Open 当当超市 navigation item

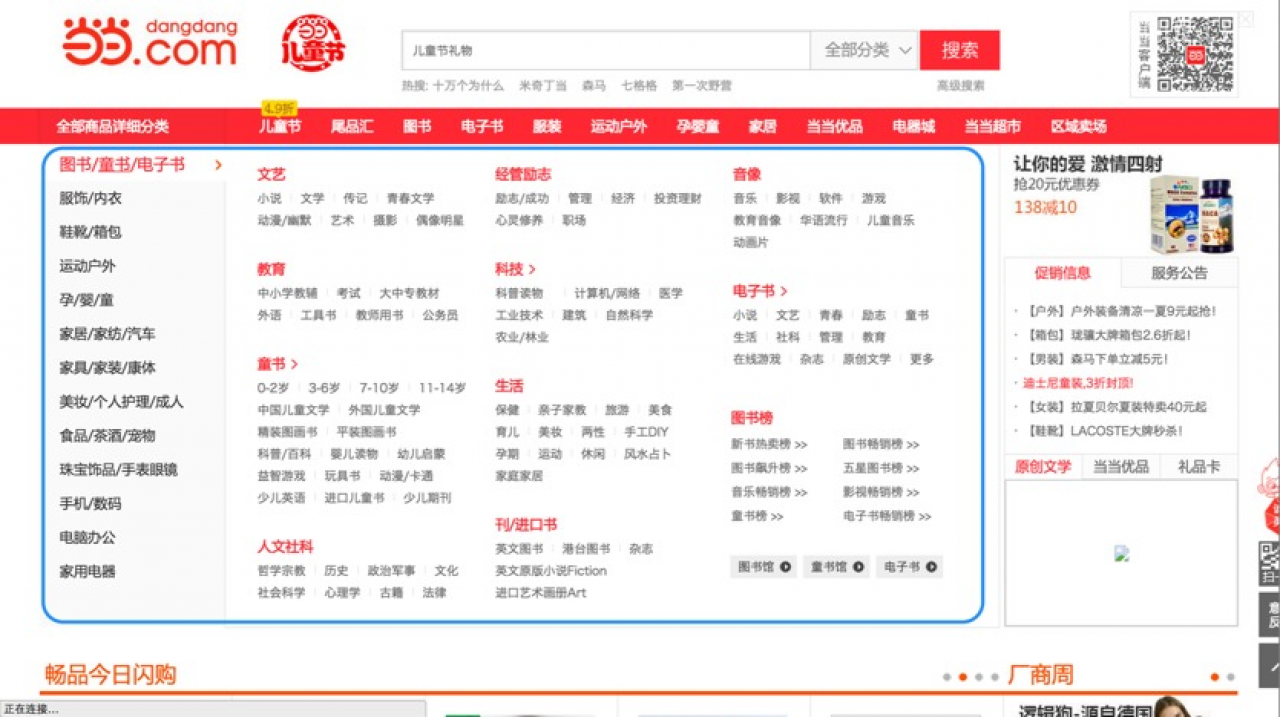click(992, 126)
